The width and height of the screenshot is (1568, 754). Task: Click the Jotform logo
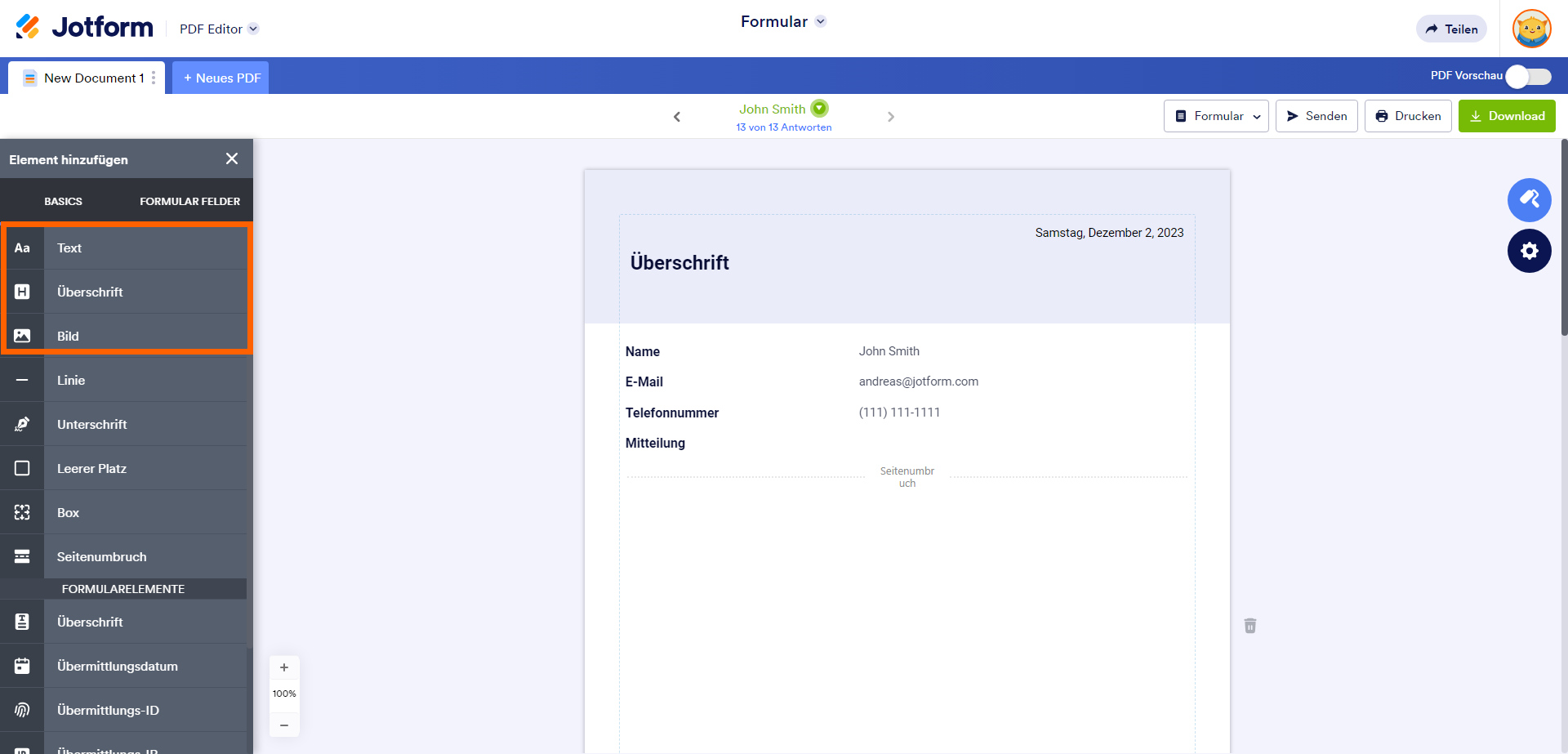point(84,27)
